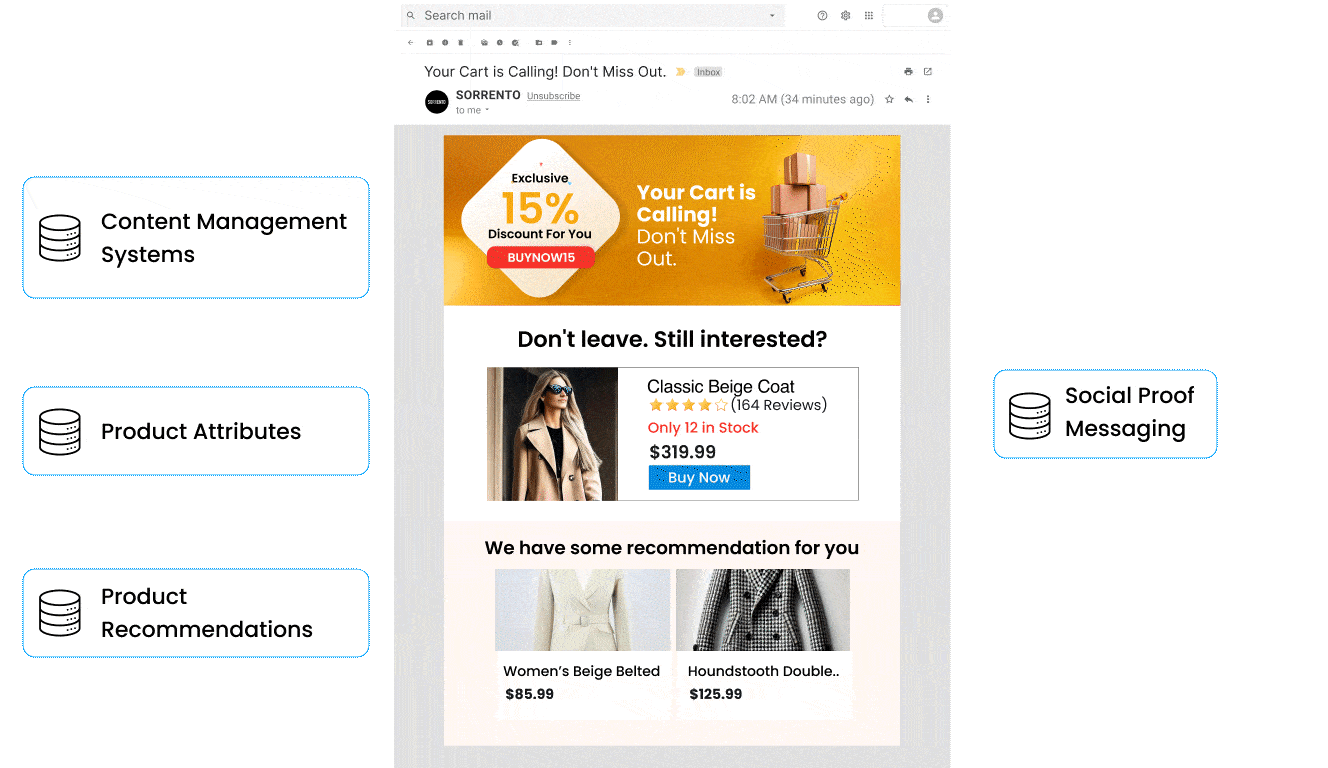Viewport: 1328px width, 768px height.
Task: Open the more options menu beside reply
Action: 928,100
